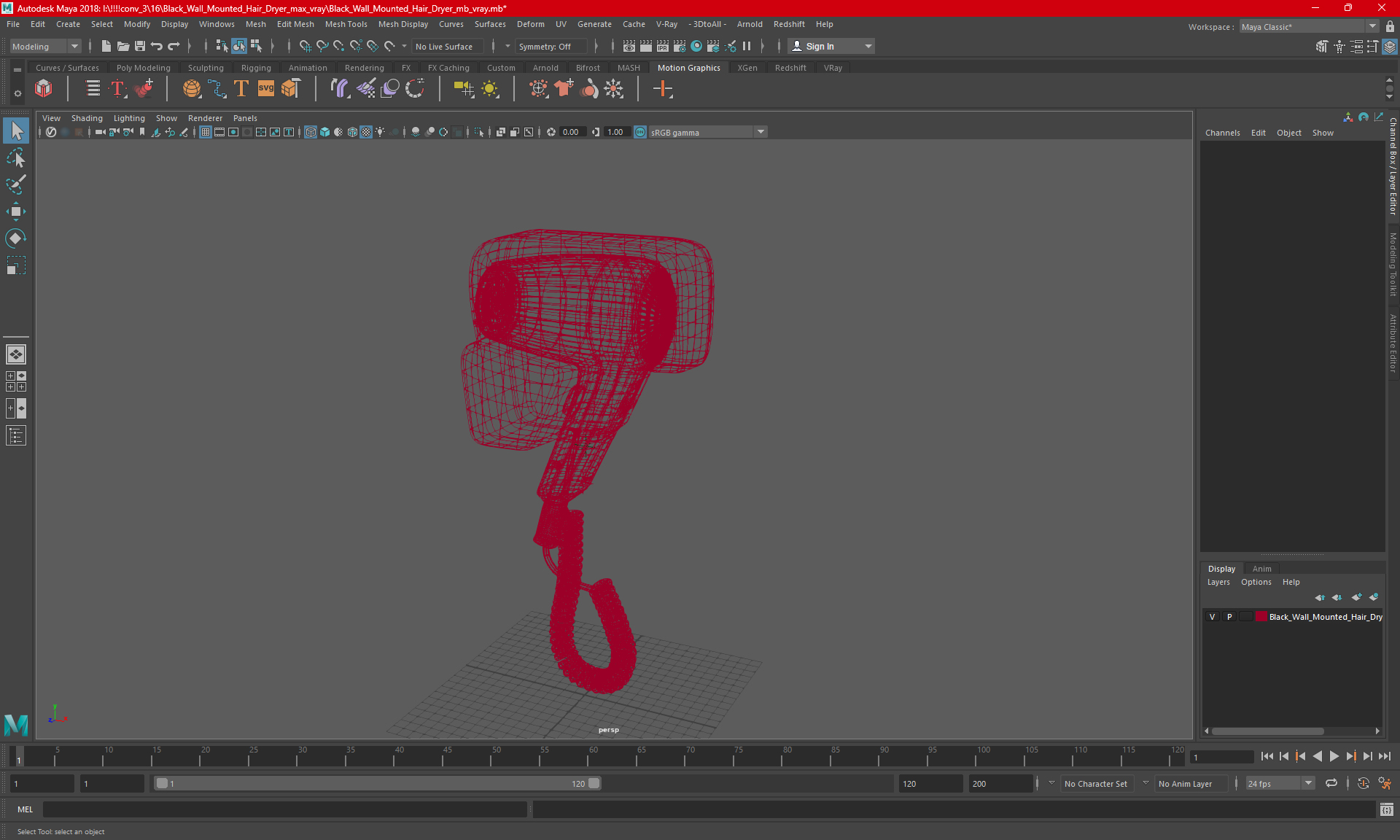Click the layer editor horizontal scrollbar
Image resolution: width=1400 pixels, height=840 pixels.
click(x=1267, y=731)
